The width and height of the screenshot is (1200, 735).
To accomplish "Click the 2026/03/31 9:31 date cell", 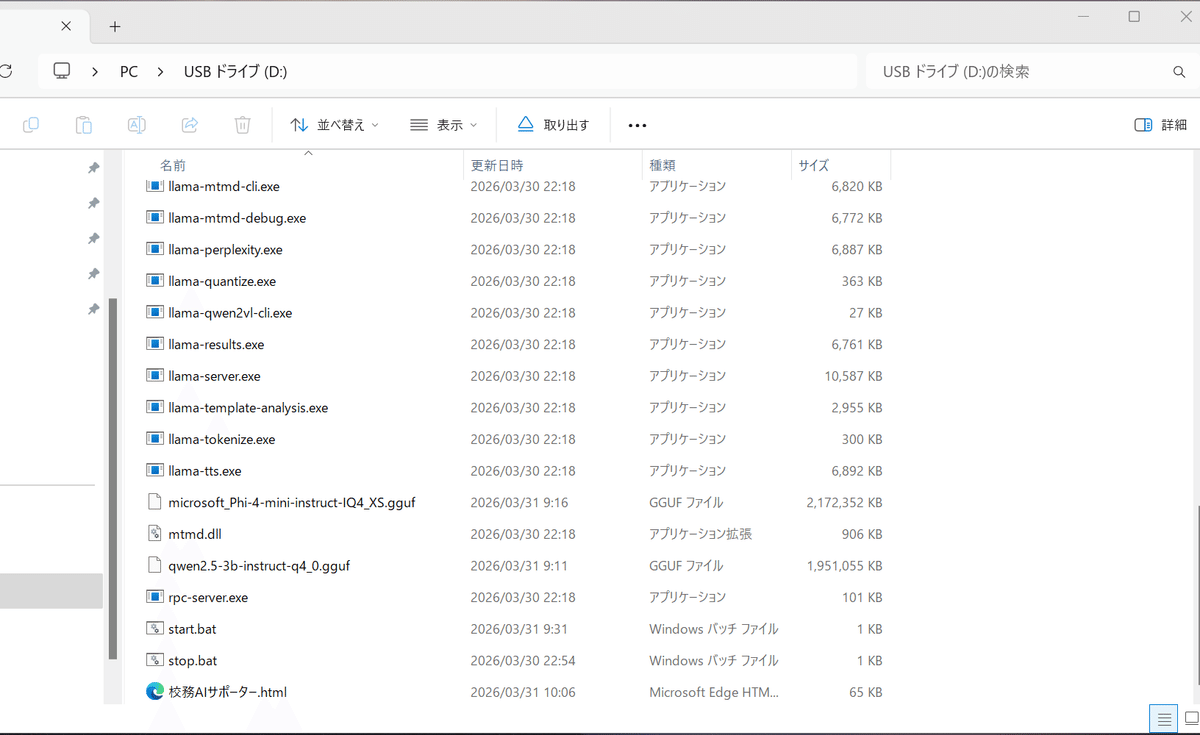I will coord(519,629).
